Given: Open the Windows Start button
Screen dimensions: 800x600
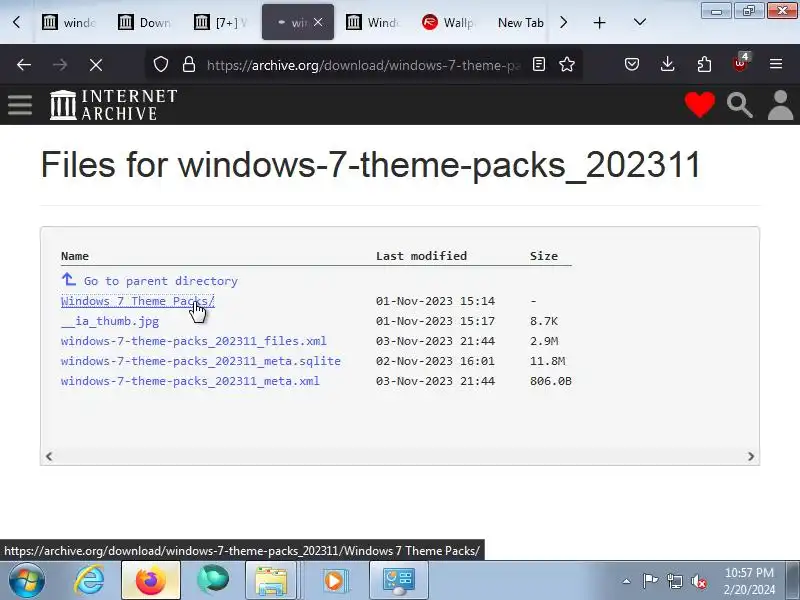Looking at the screenshot, I should tap(27, 580).
